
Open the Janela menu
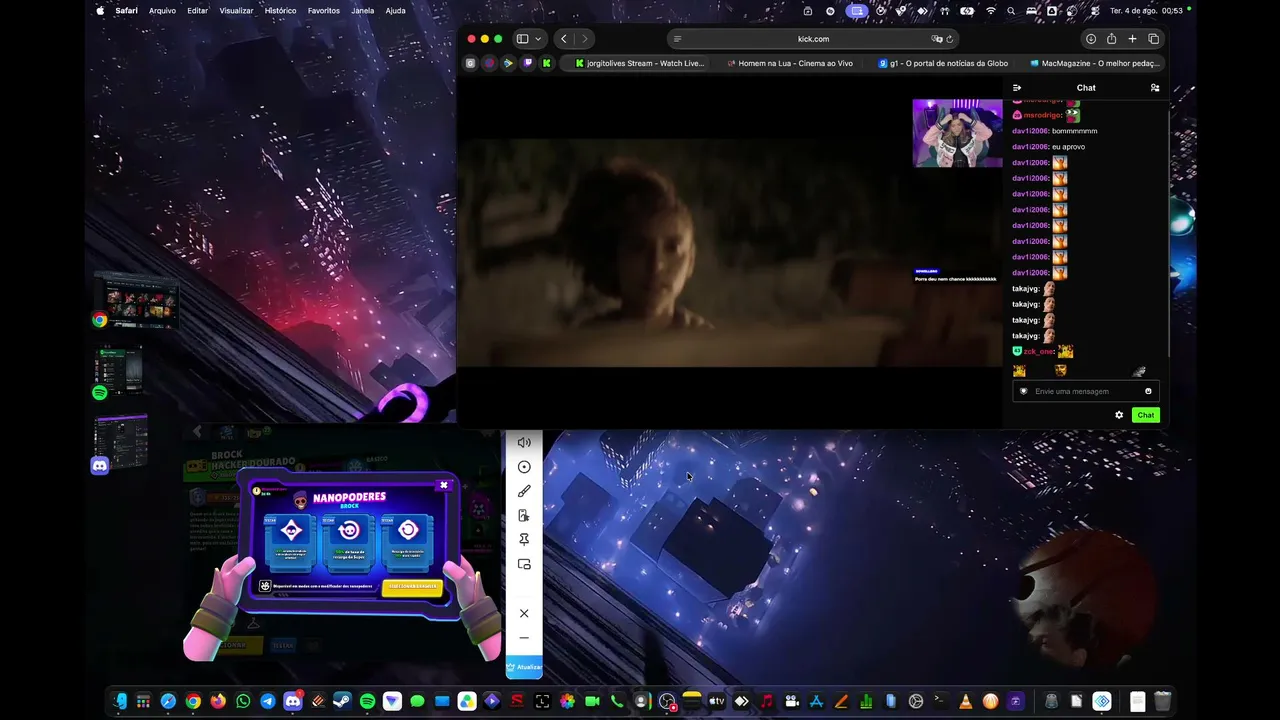tap(363, 11)
